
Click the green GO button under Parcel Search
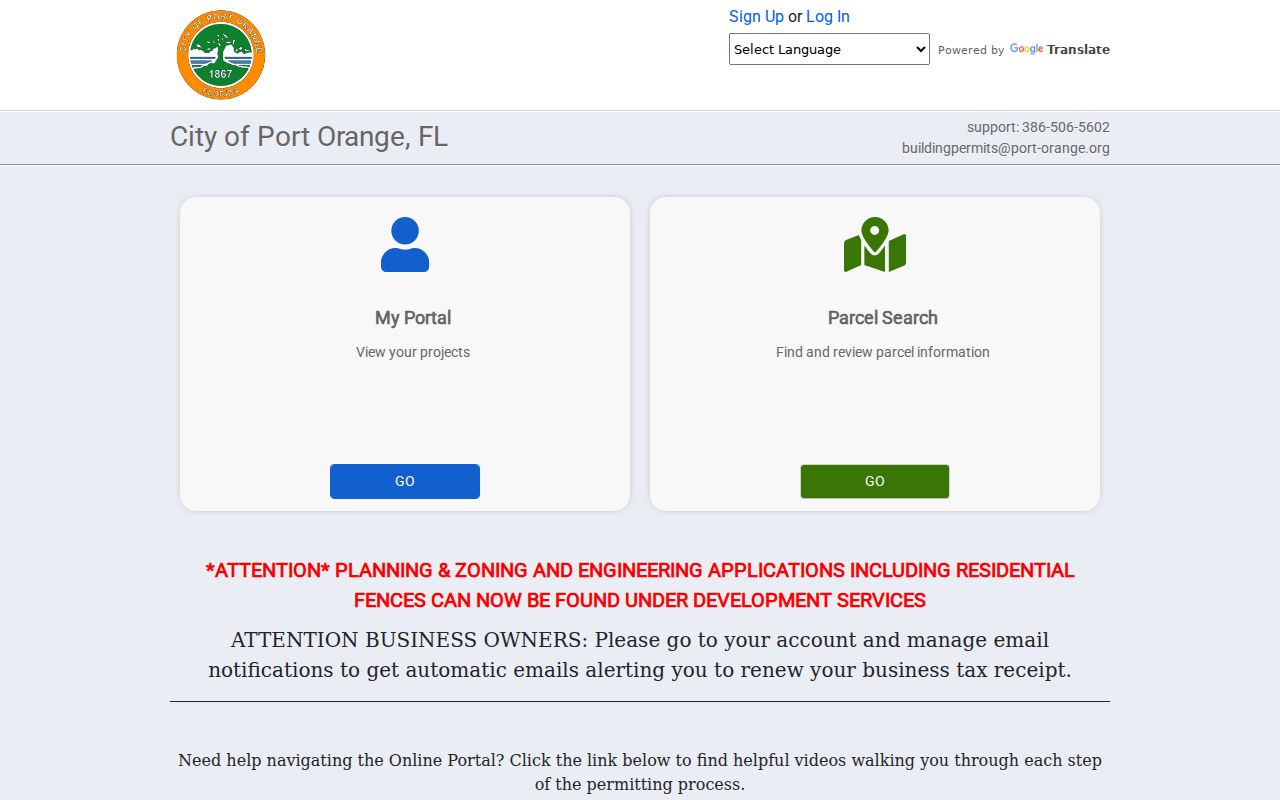[x=875, y=481]
